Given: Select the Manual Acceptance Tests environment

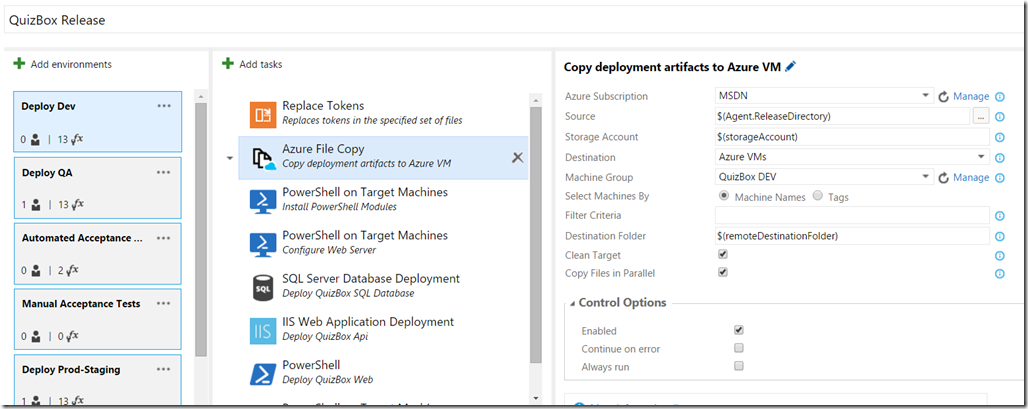Looking at the screenshot, I should coord(97,319).
